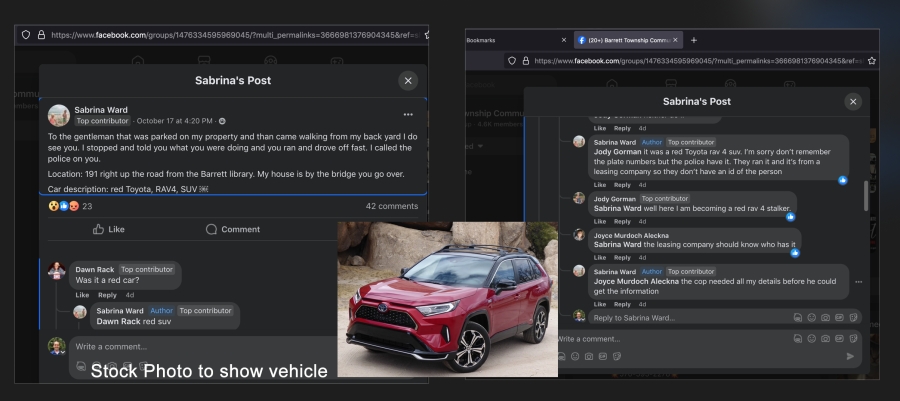Click the Author badge on the 'red Toyota rav 4' comment
This screenshot has width=900, height=401.
click(652, 142)
